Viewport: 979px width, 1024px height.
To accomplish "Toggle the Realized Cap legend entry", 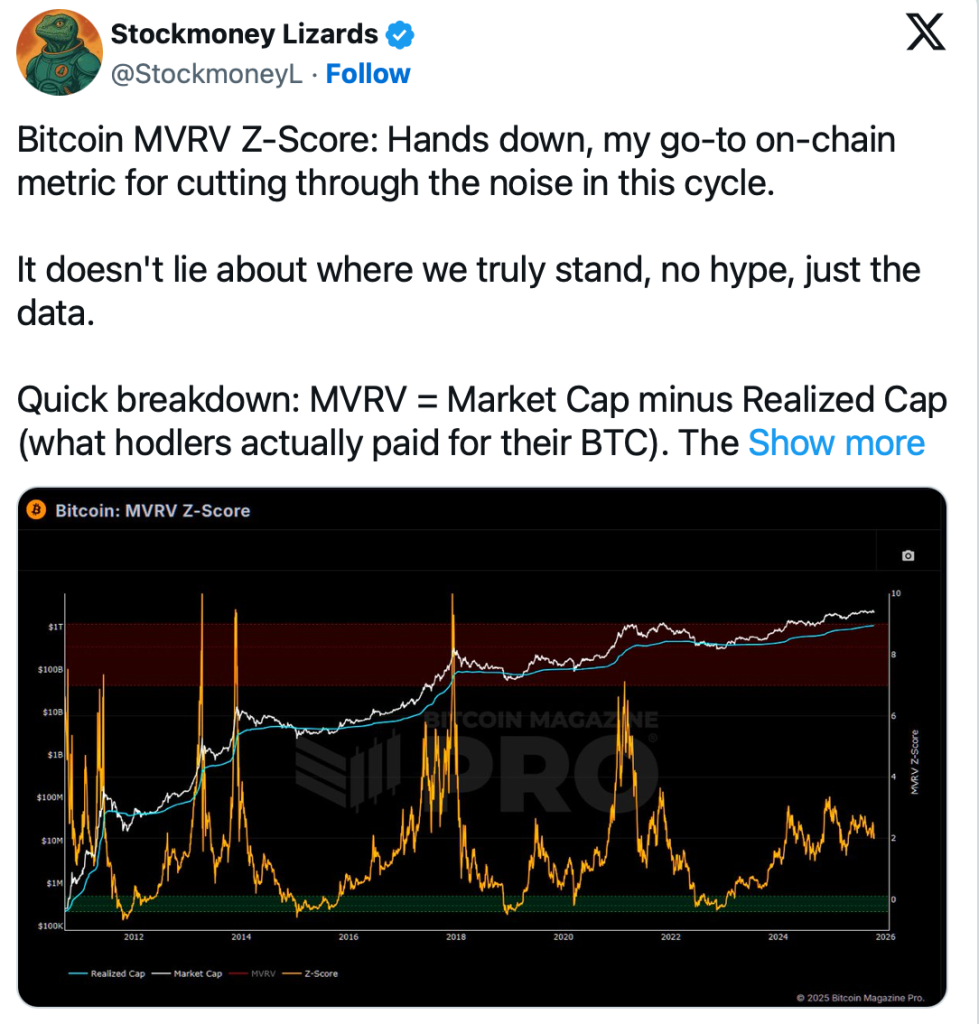I will [x=105, y=973].
